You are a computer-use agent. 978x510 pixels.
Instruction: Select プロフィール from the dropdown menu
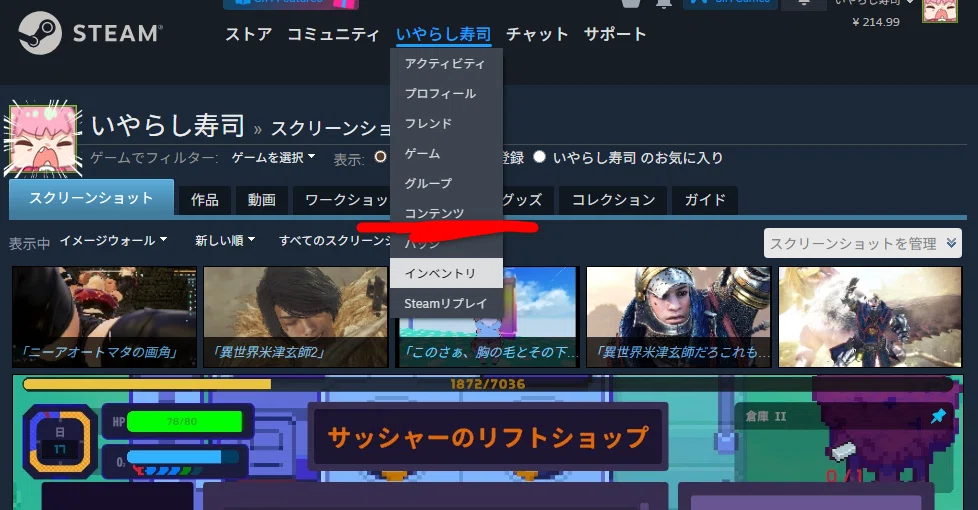[446, 94]
